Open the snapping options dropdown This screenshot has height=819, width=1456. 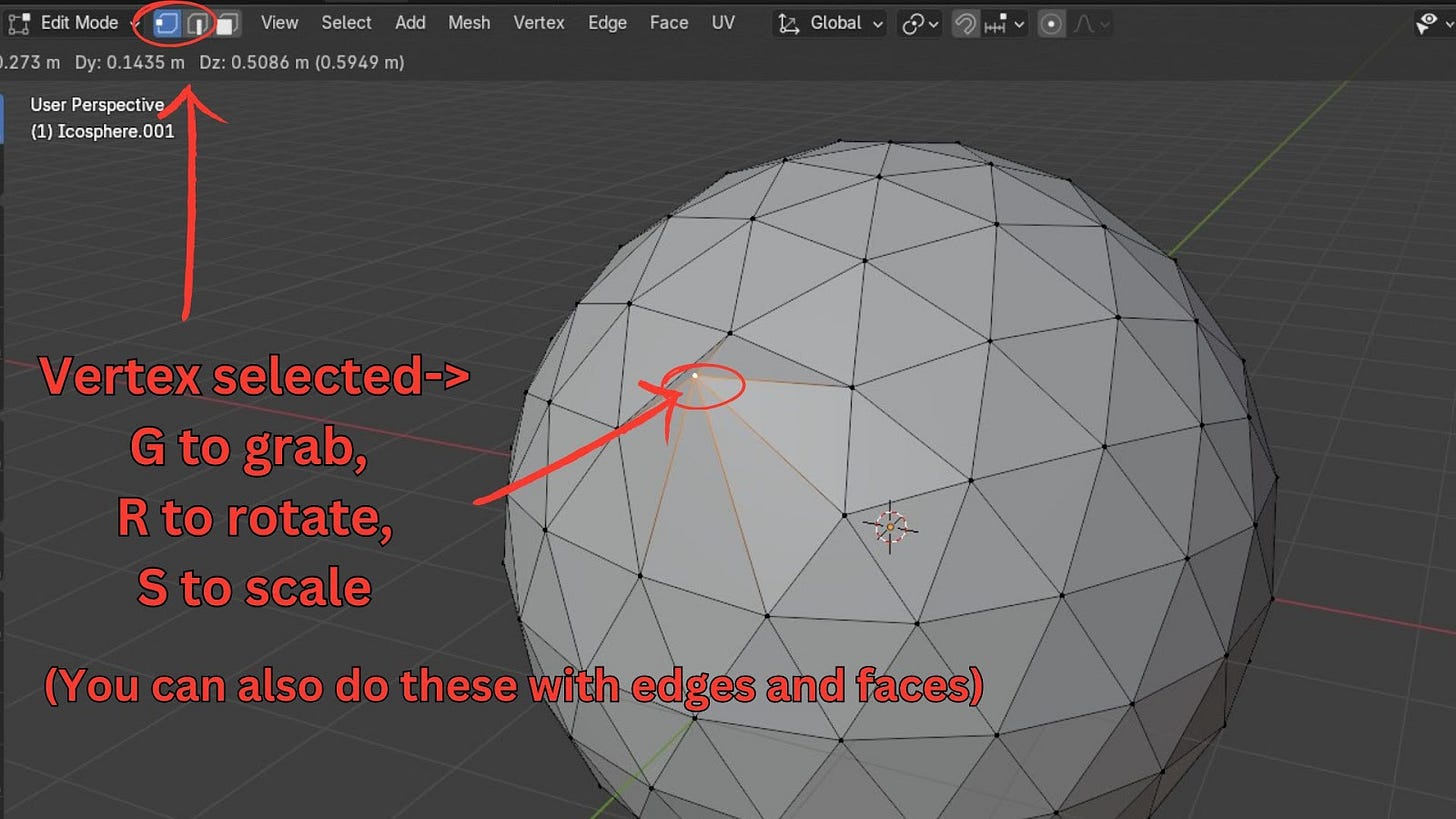click(1004, 23)
